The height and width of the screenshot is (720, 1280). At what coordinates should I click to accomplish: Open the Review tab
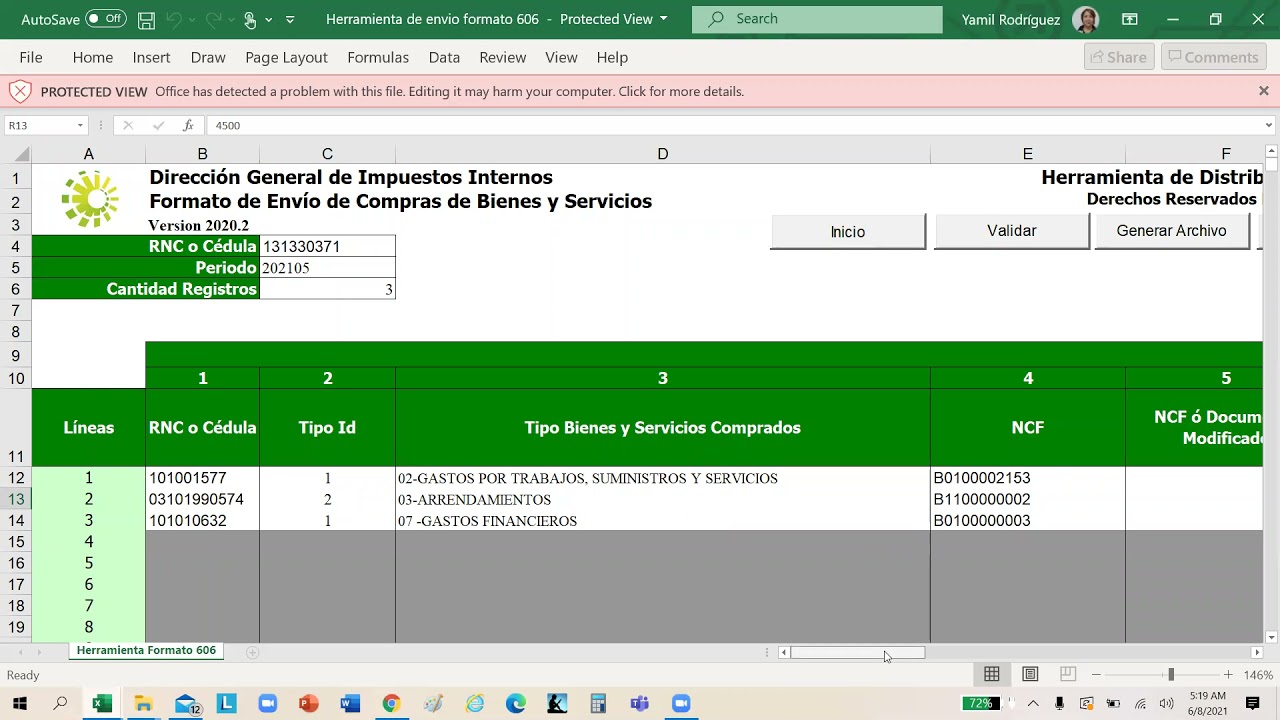[x=502, y=57]
